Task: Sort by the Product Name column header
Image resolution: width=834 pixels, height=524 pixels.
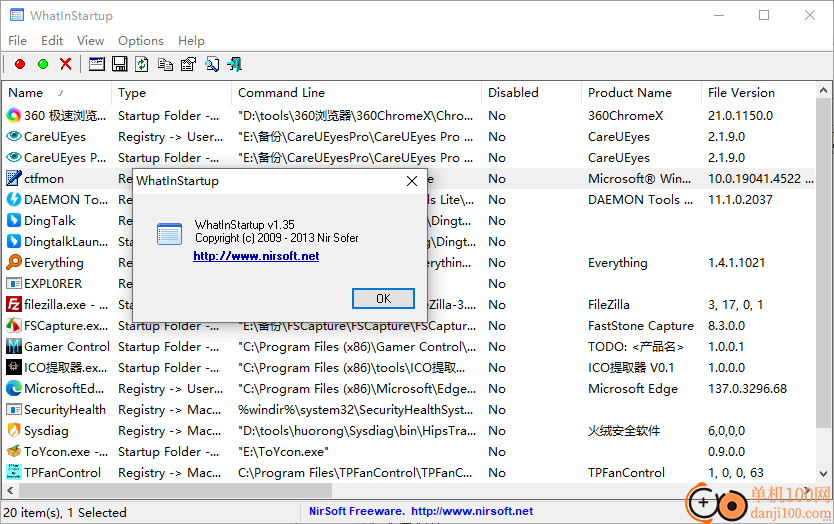Action: point(641,93)
